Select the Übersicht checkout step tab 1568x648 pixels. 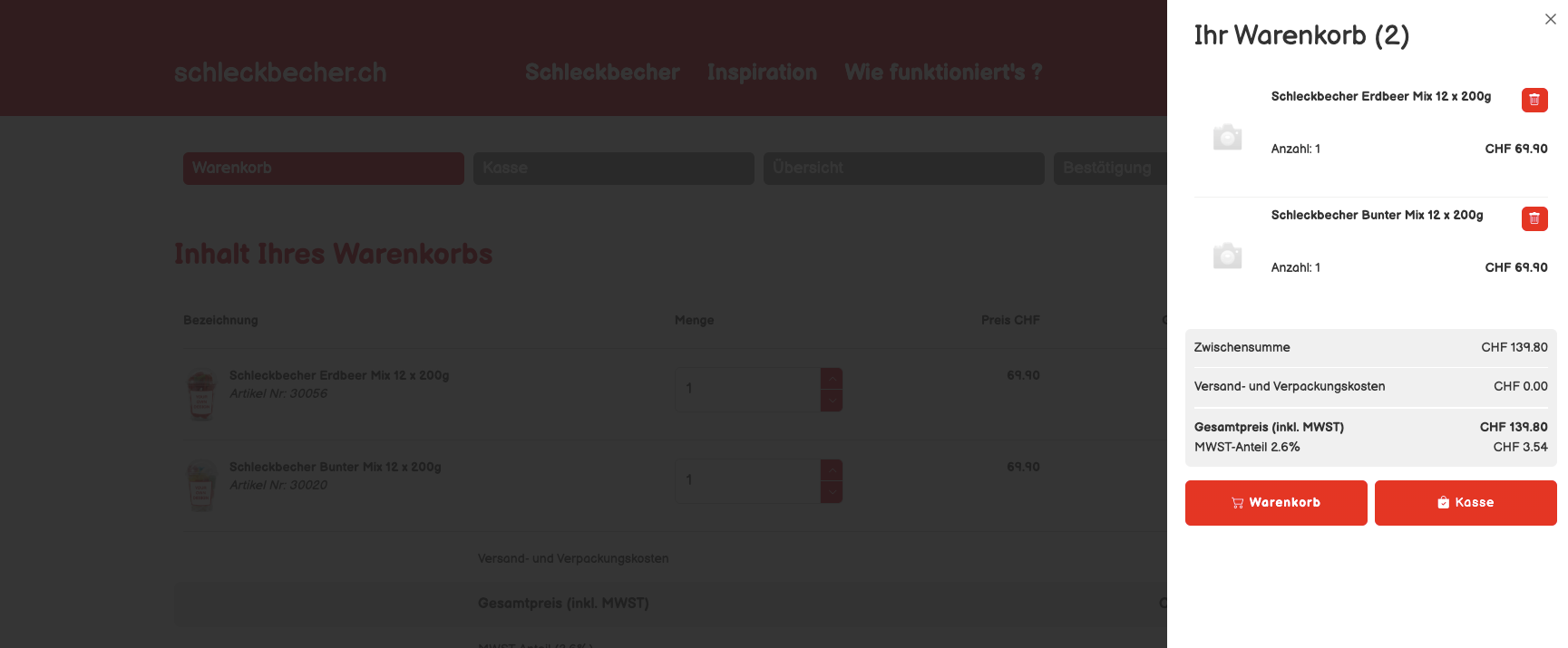[903, 169]
